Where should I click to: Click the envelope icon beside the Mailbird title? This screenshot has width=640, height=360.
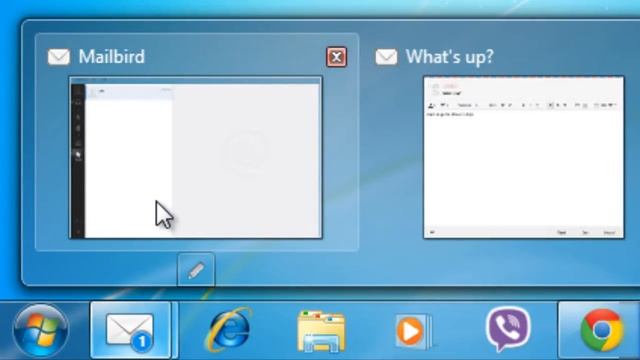59,57
